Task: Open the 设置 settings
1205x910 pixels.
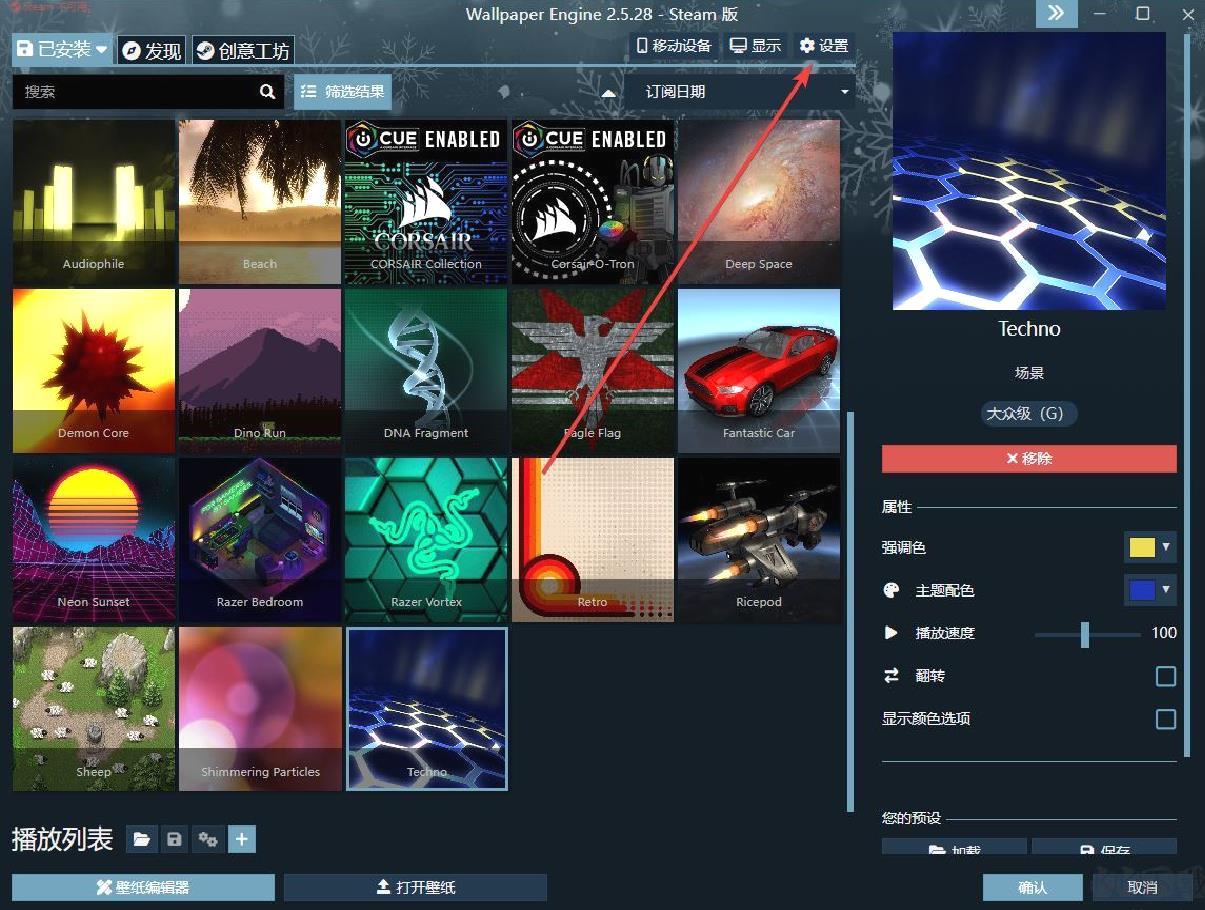Action: click(x=824, y=45)
